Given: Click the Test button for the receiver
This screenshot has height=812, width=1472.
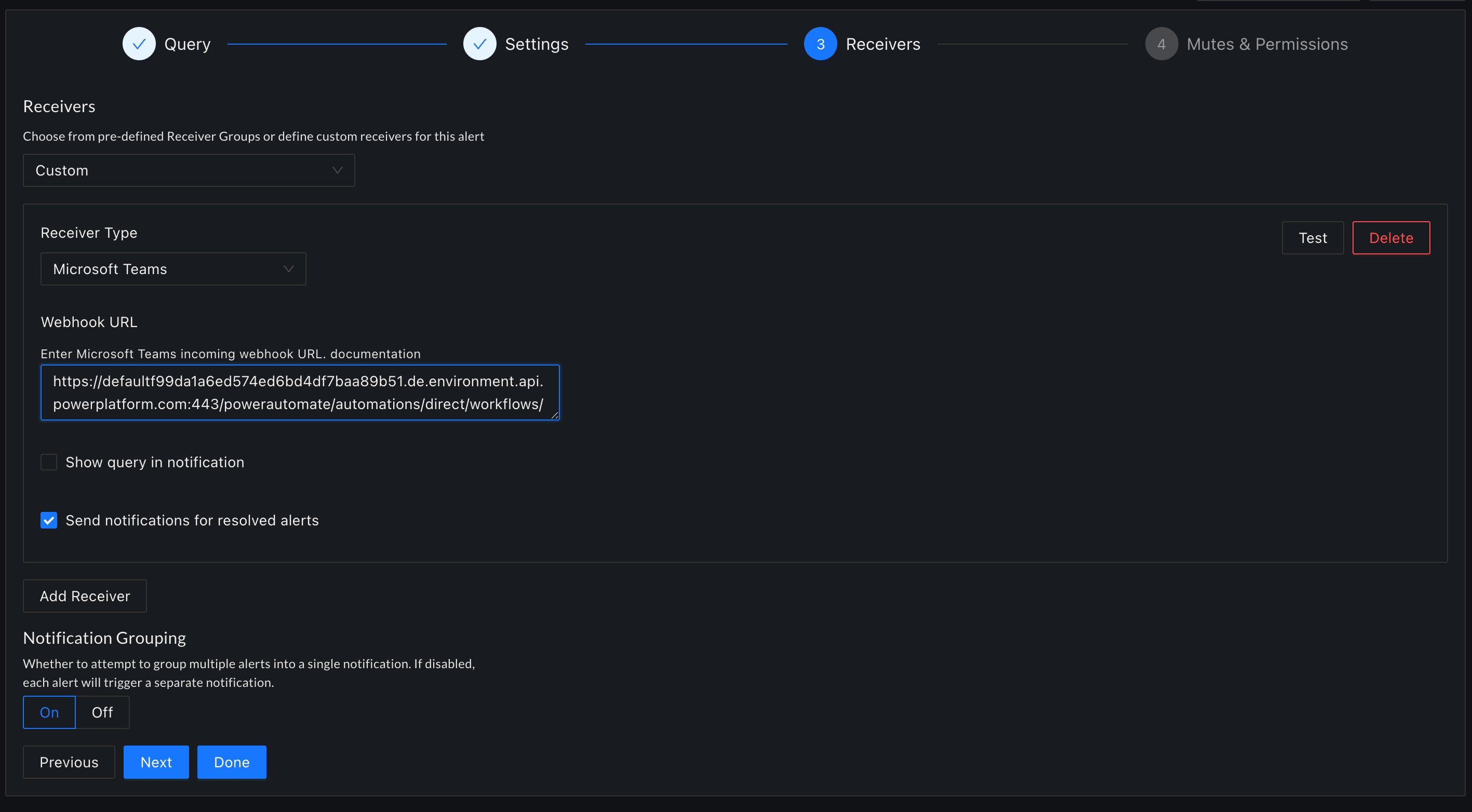Looking at the screenshot, I should click(x=1313, y=238).
